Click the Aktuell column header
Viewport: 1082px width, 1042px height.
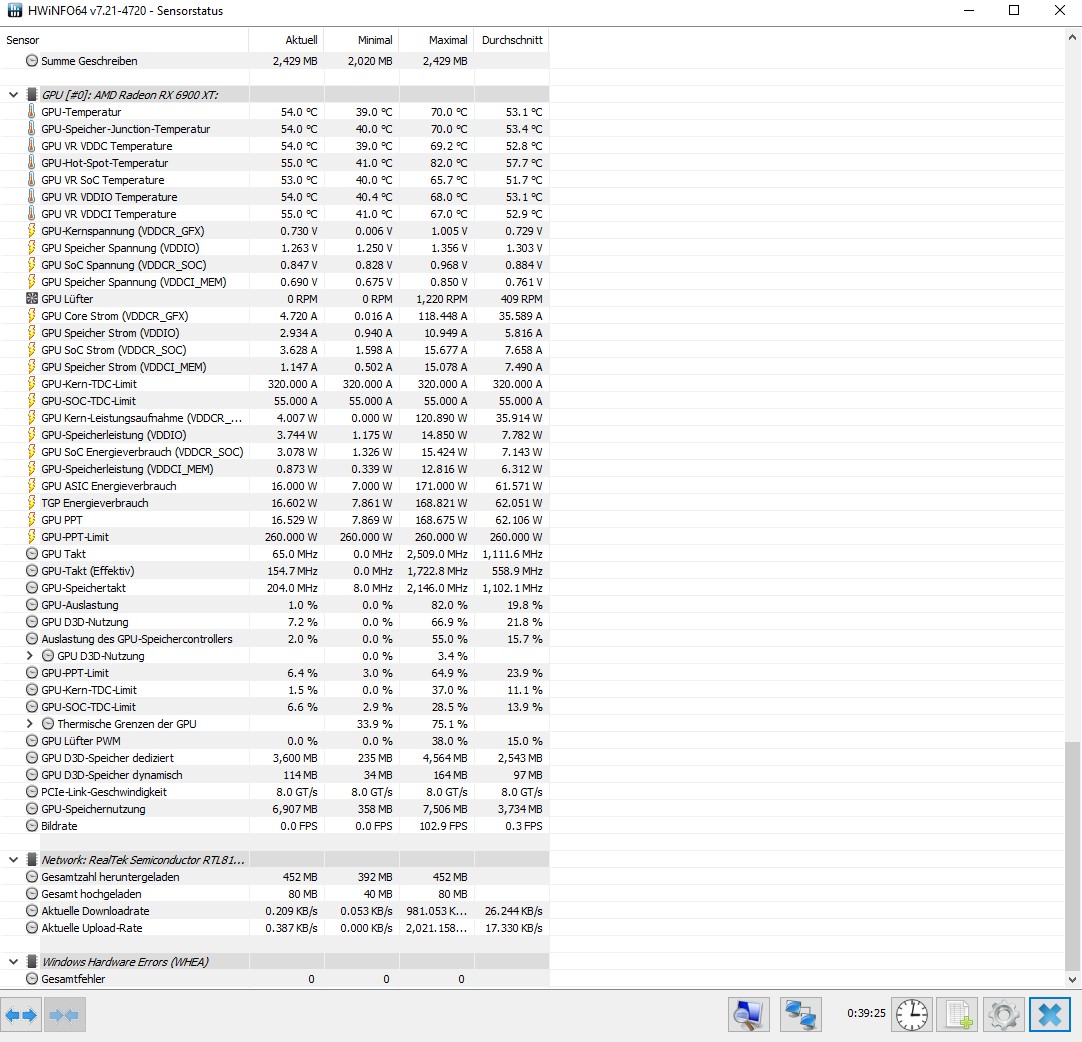pos(286,40)
